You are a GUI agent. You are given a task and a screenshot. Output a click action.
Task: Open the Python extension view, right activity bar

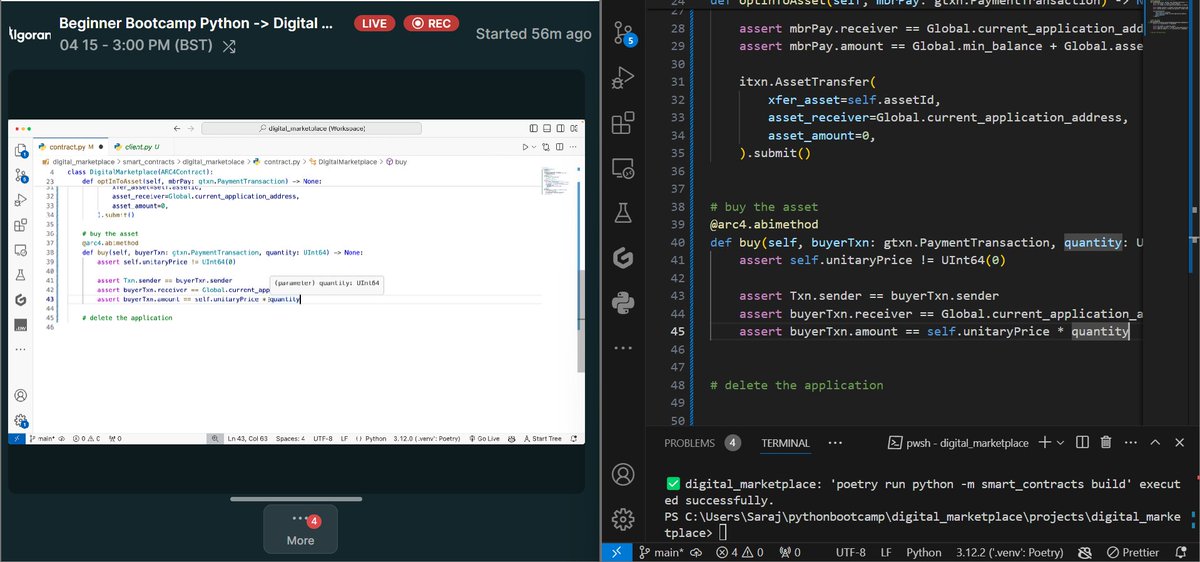[x=623, y=303]
